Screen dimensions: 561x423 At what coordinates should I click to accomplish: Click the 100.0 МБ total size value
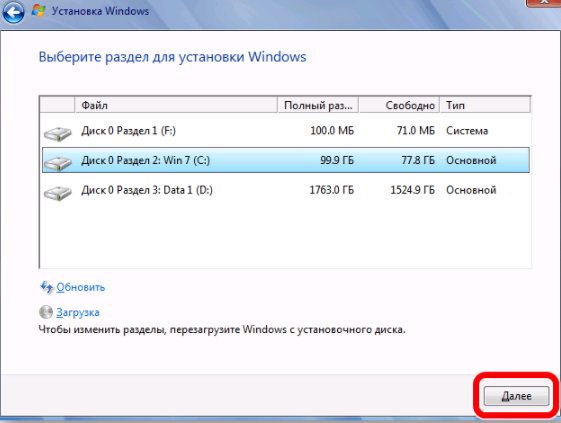click(332, 131)
